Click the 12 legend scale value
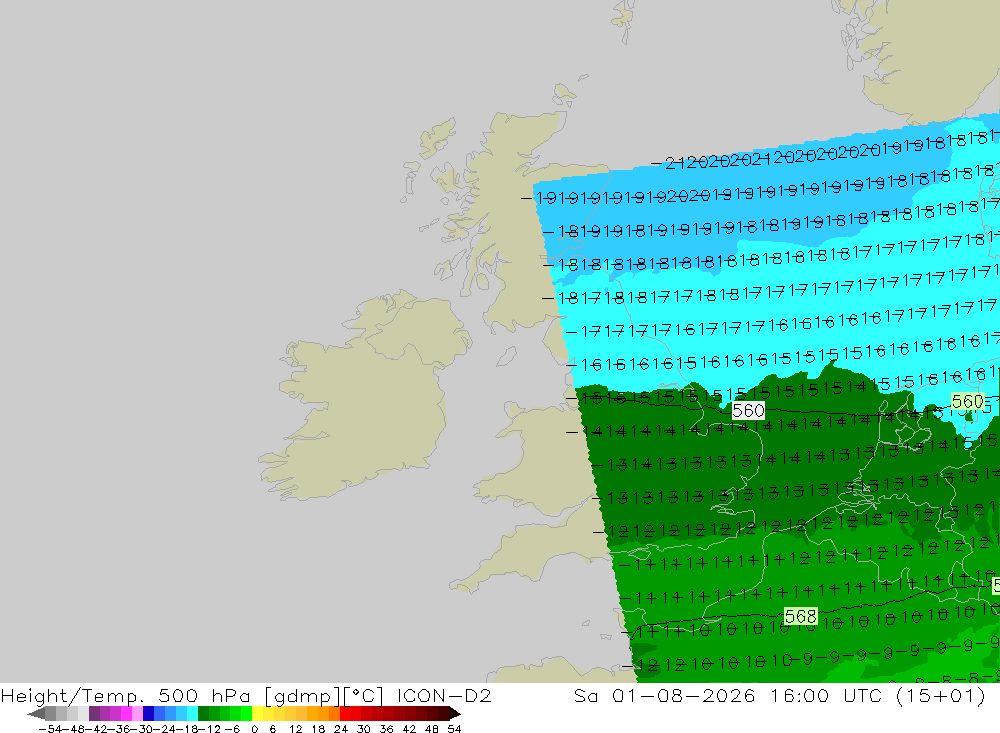The image size is (1000, 733). point(296,729)
